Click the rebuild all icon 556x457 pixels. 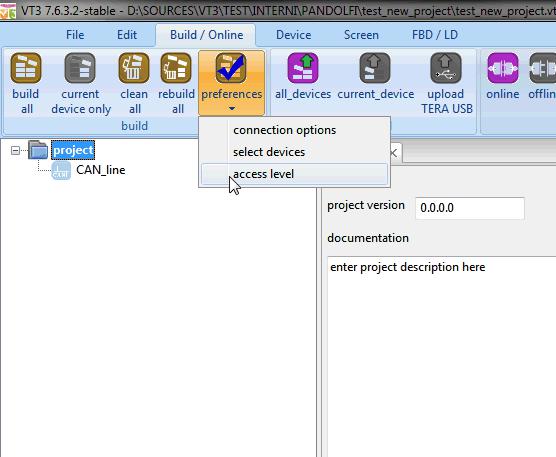tap(176, 68)
